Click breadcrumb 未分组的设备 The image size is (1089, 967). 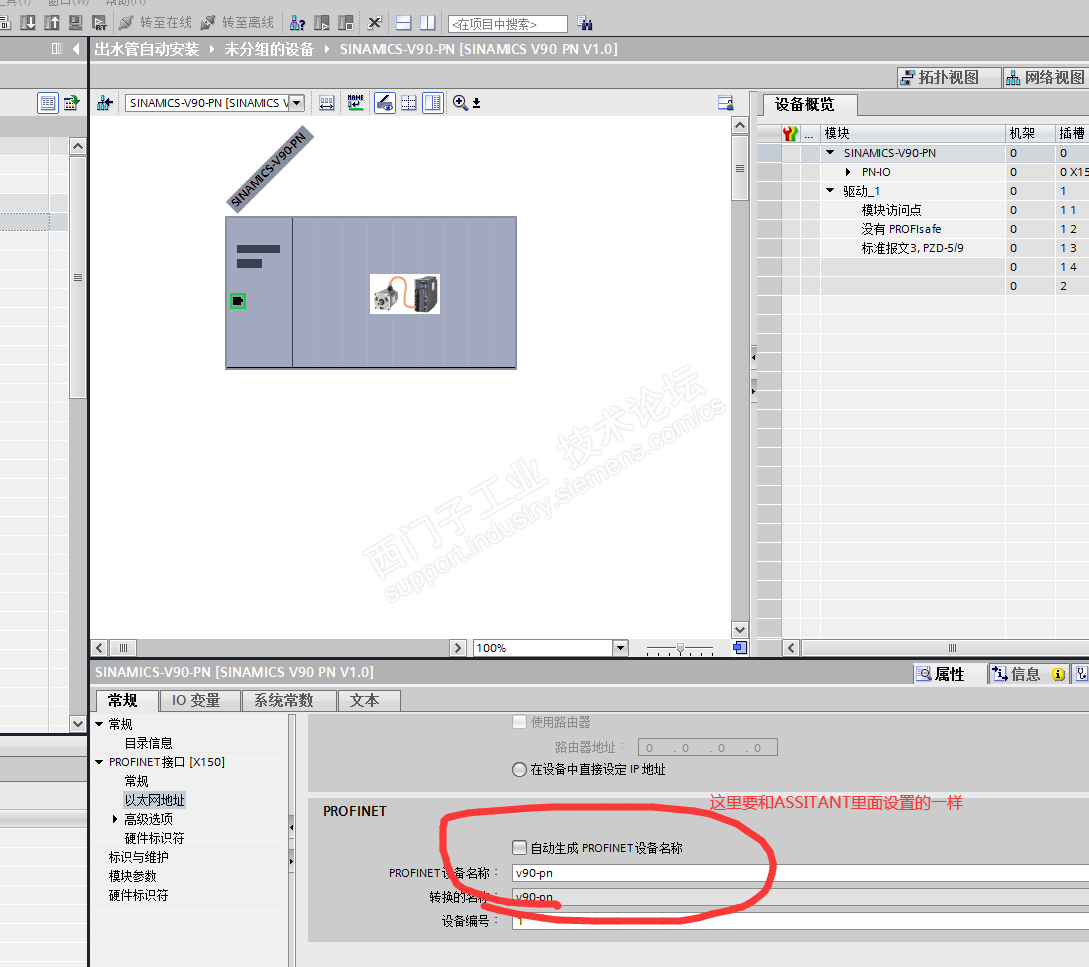point(269,49)
